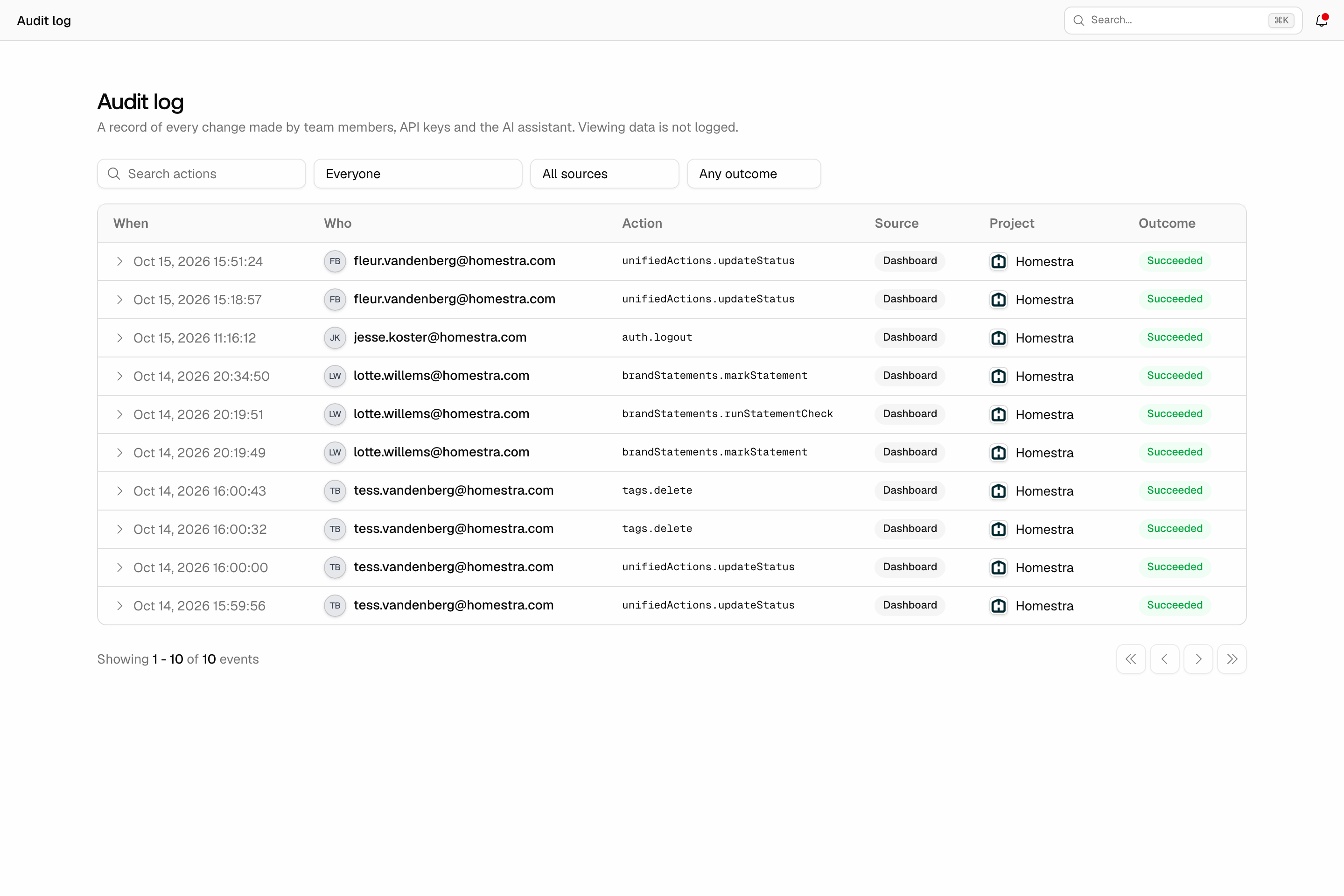
Task: Click brandStatements.runStatementCheck action text
Action: (x=728, y=414)
